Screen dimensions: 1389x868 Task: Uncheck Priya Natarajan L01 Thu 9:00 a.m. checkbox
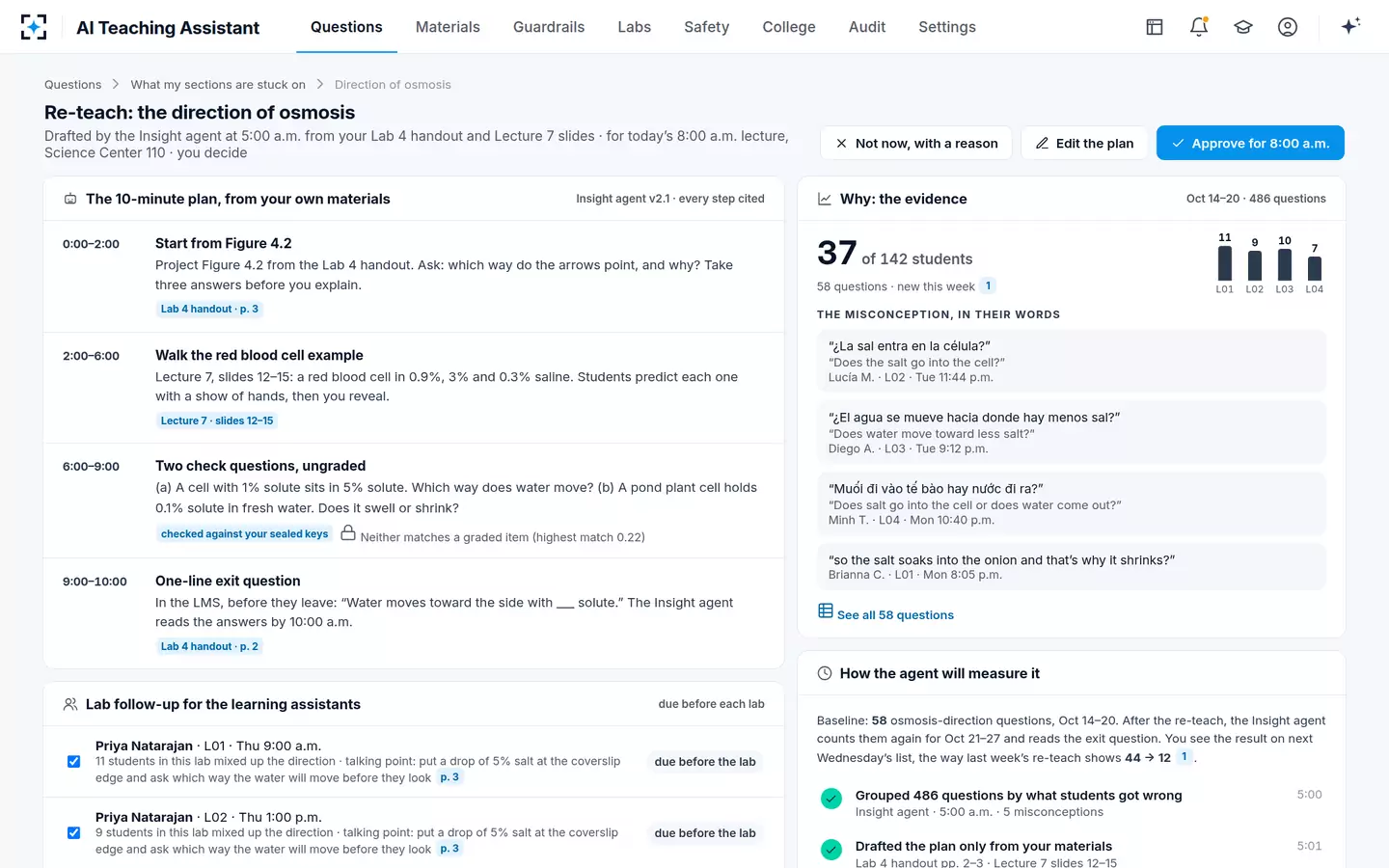click(73, 762)
